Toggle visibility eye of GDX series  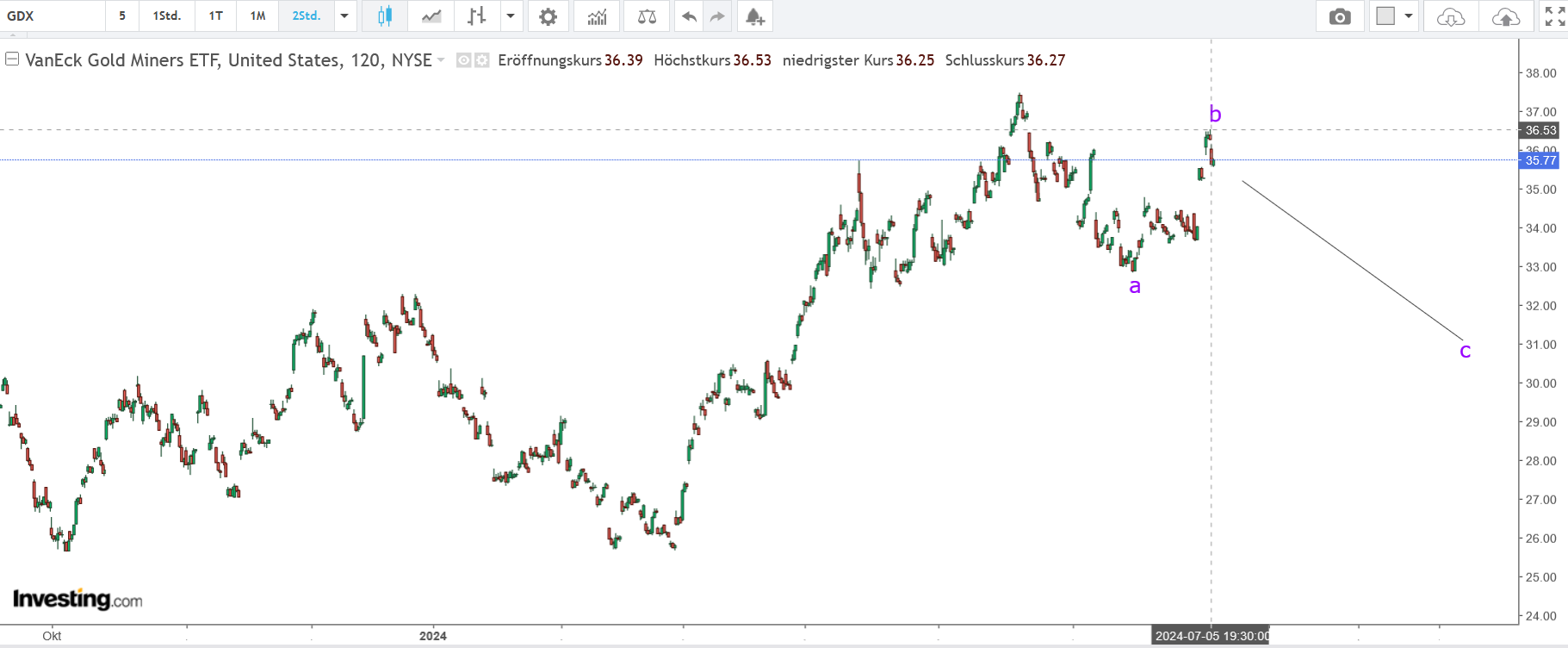click(x=463, y=60)
